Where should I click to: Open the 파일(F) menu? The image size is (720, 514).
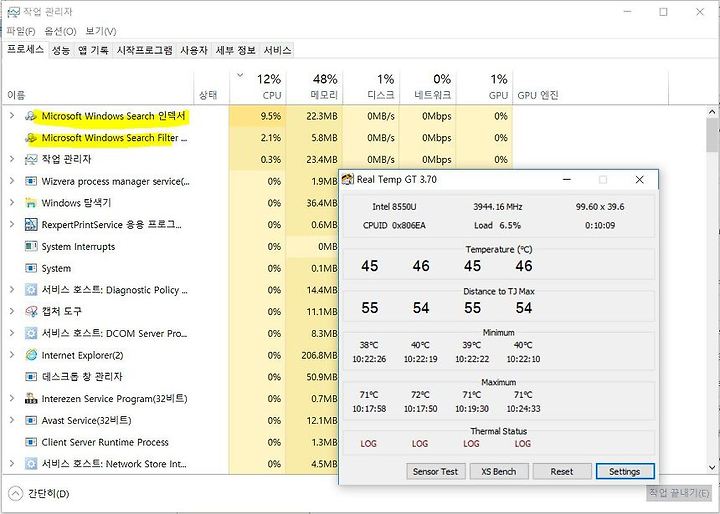point(21,31)
